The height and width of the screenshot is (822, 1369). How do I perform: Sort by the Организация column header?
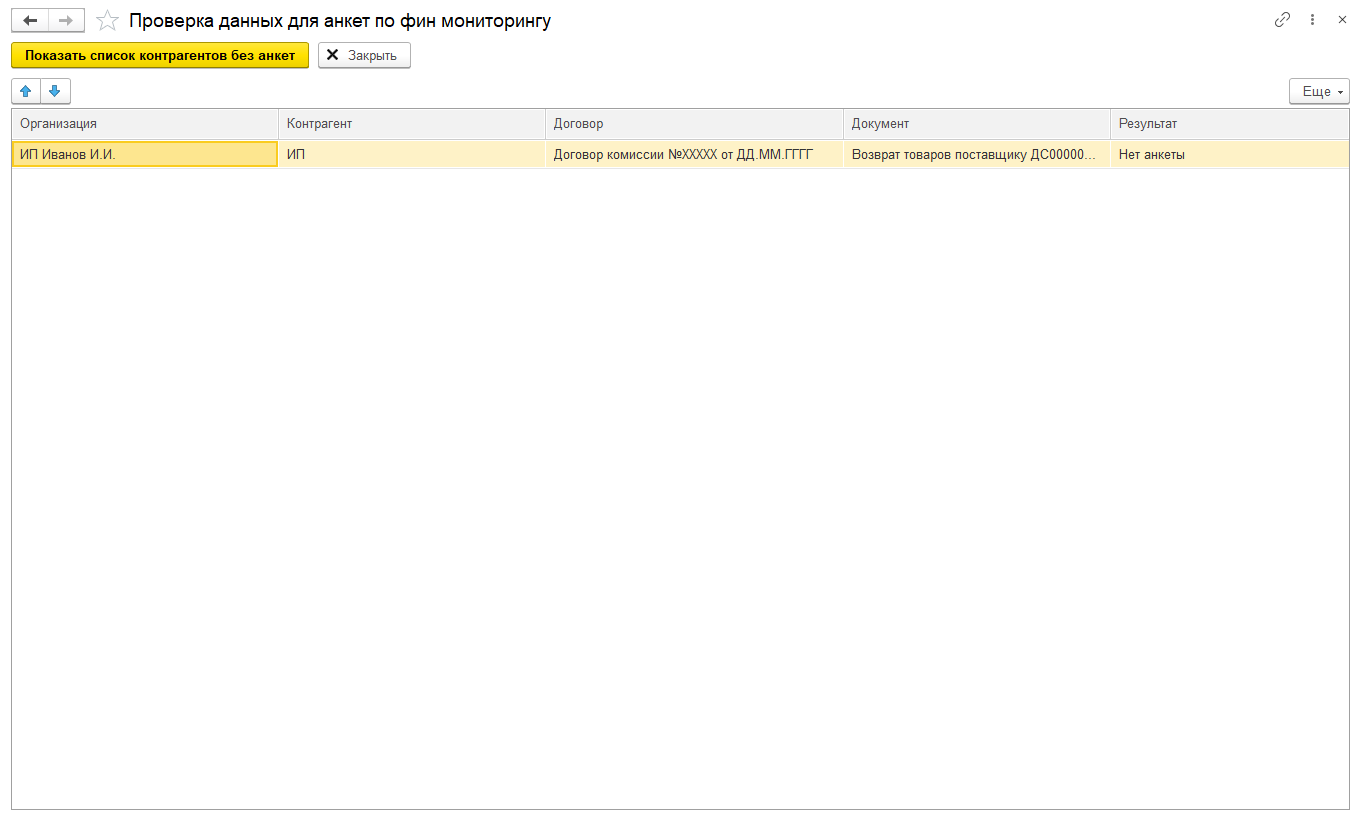[x=145, y=124]
